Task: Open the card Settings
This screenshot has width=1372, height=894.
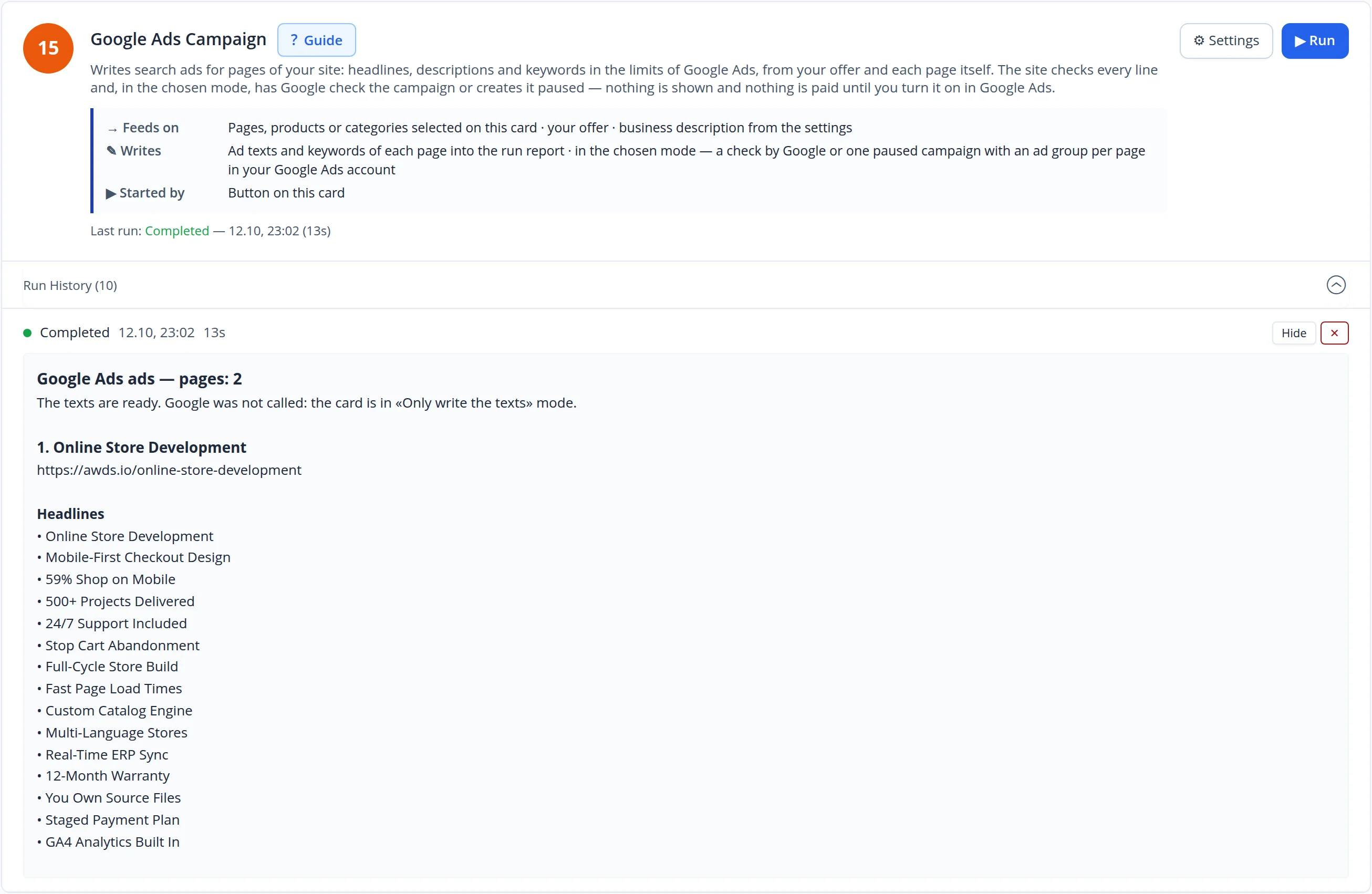Action: [1226, 41]
